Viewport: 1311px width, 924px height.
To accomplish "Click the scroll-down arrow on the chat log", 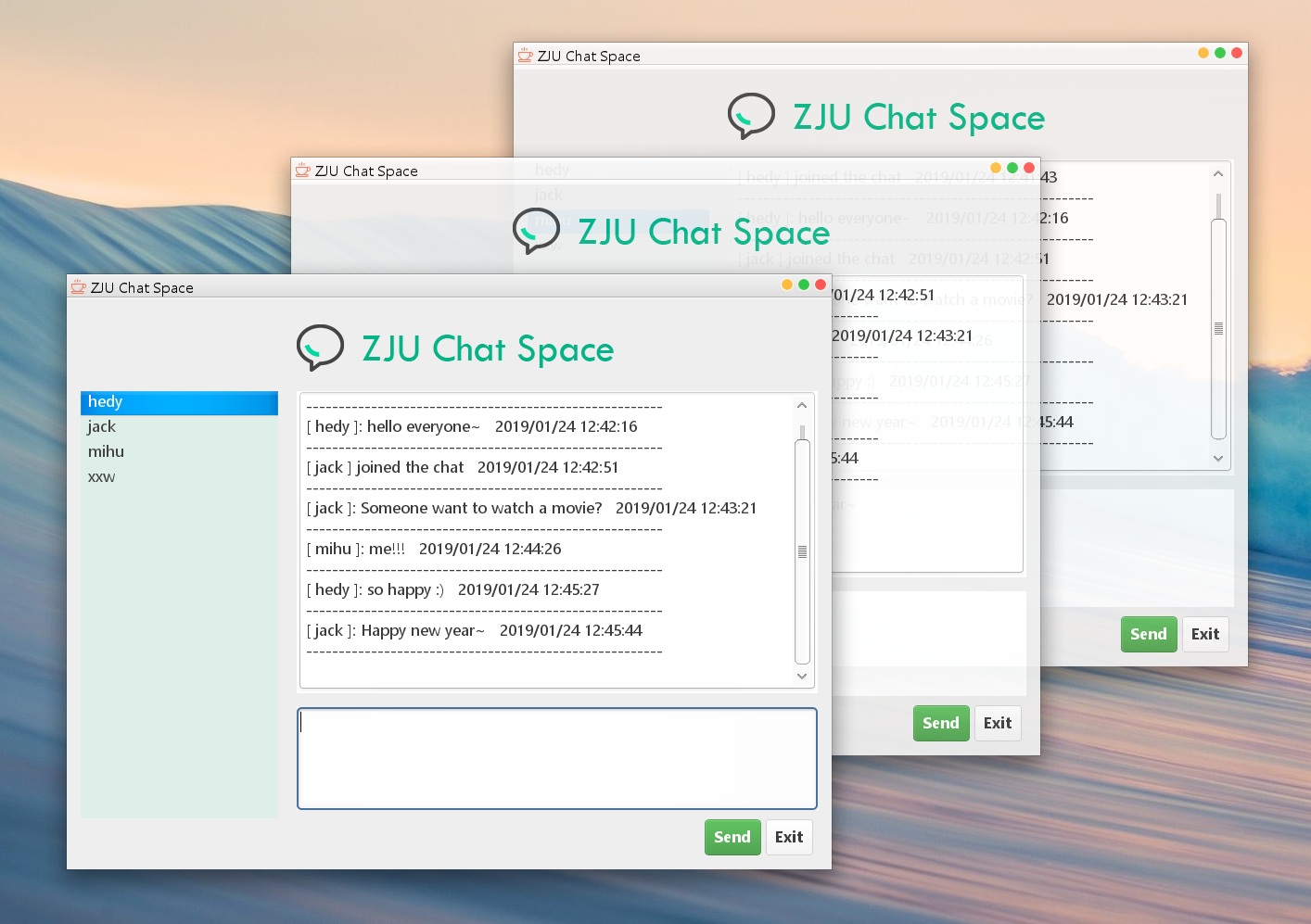I will click(801, 676).
